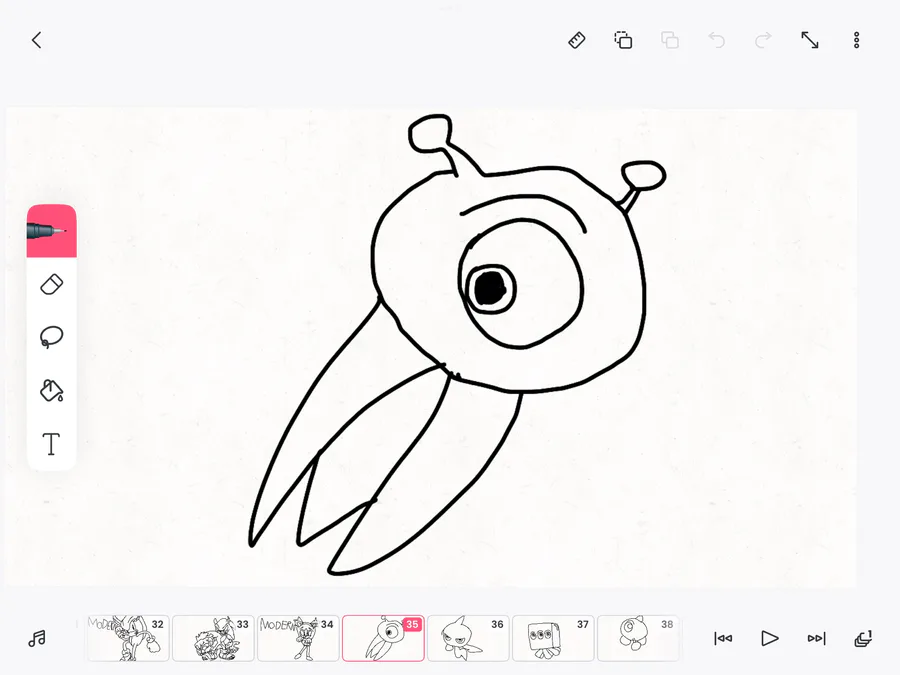Open the three-dot more options menu
Screen dimensions: 900x675
[x=856, y=40]
